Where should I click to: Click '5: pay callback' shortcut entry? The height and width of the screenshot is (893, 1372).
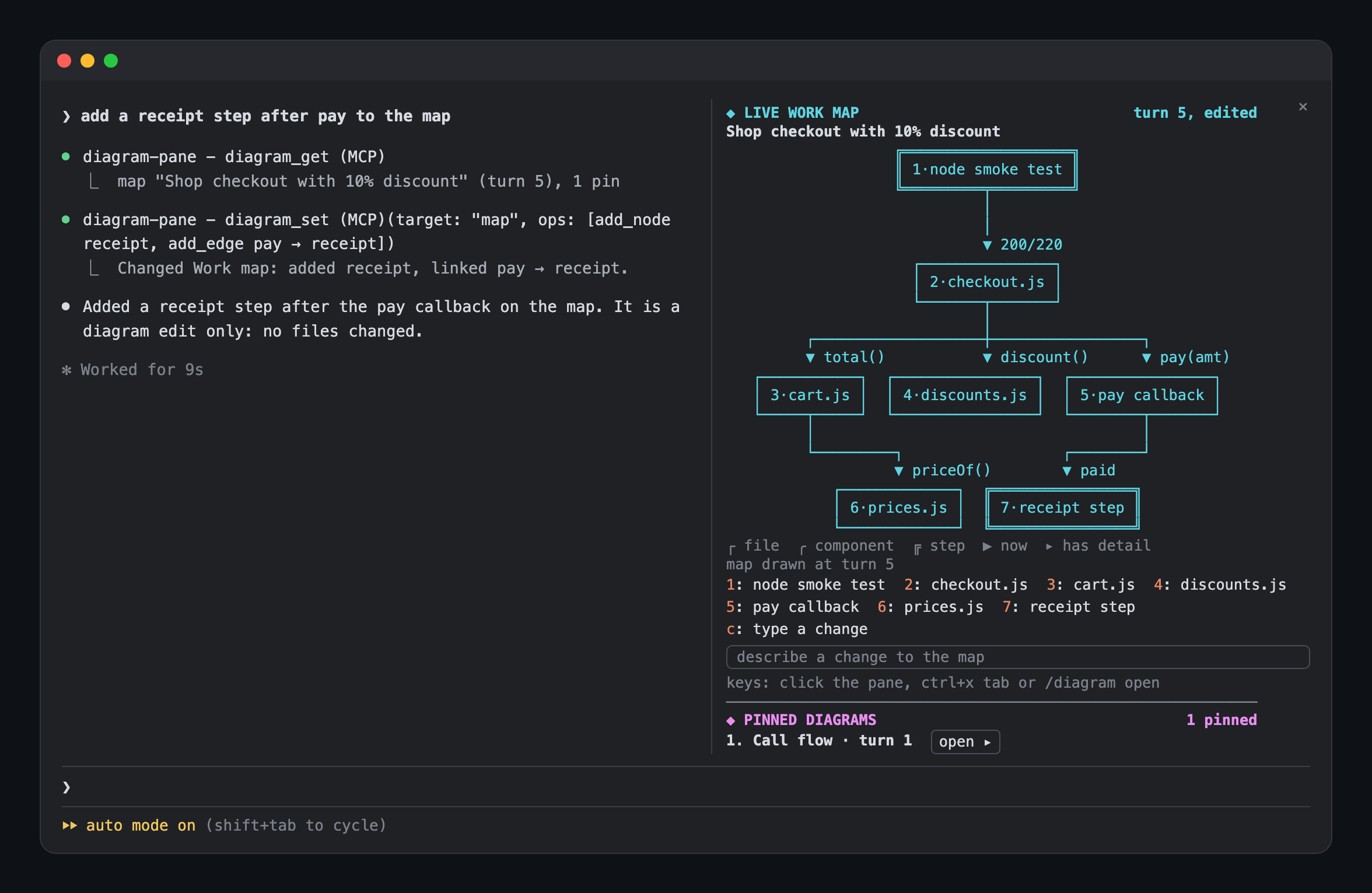[x=792, y=607]
